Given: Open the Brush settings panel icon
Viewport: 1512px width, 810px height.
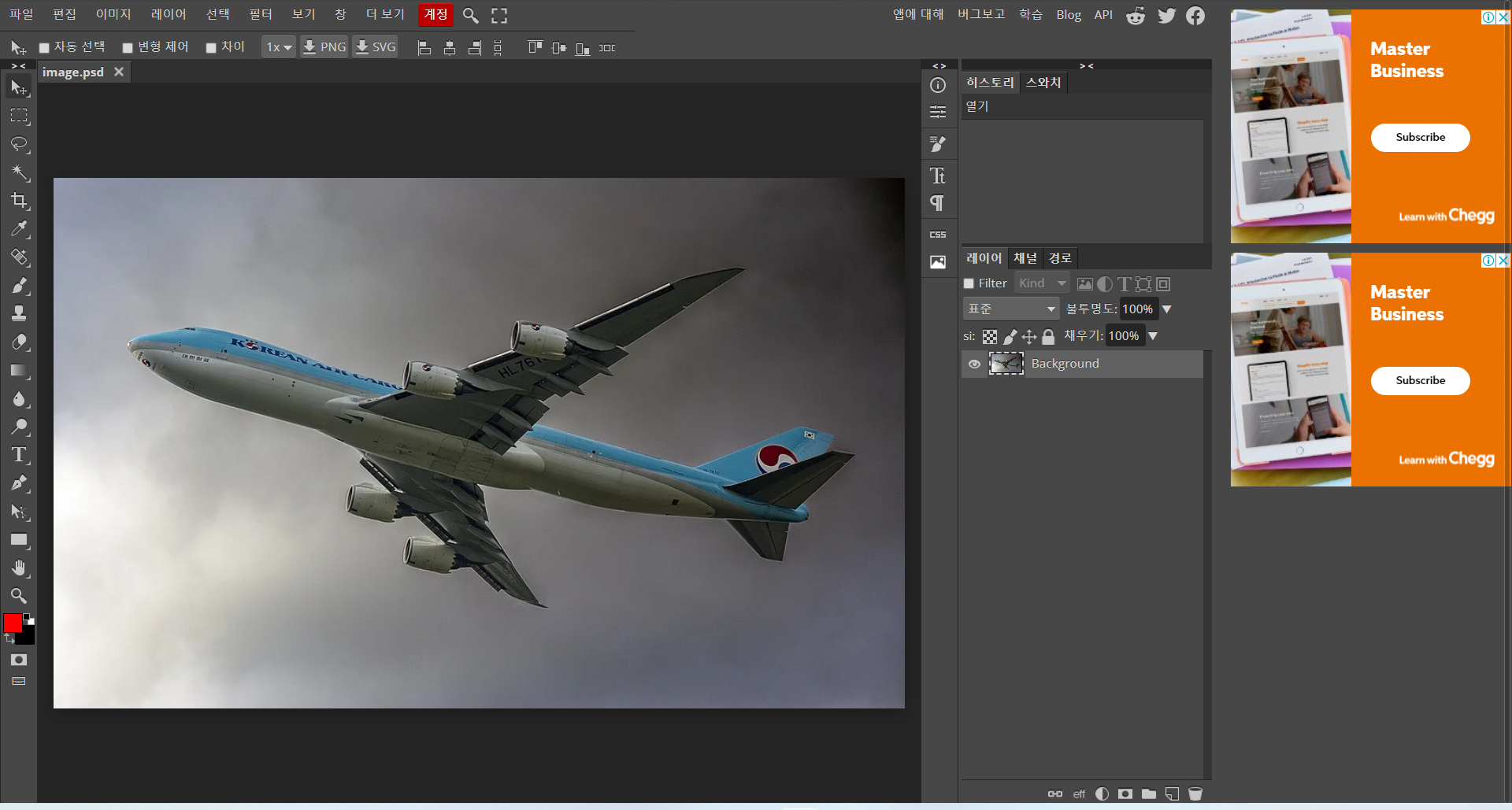Looking at the screenshot, I should (x=938, y=144).
